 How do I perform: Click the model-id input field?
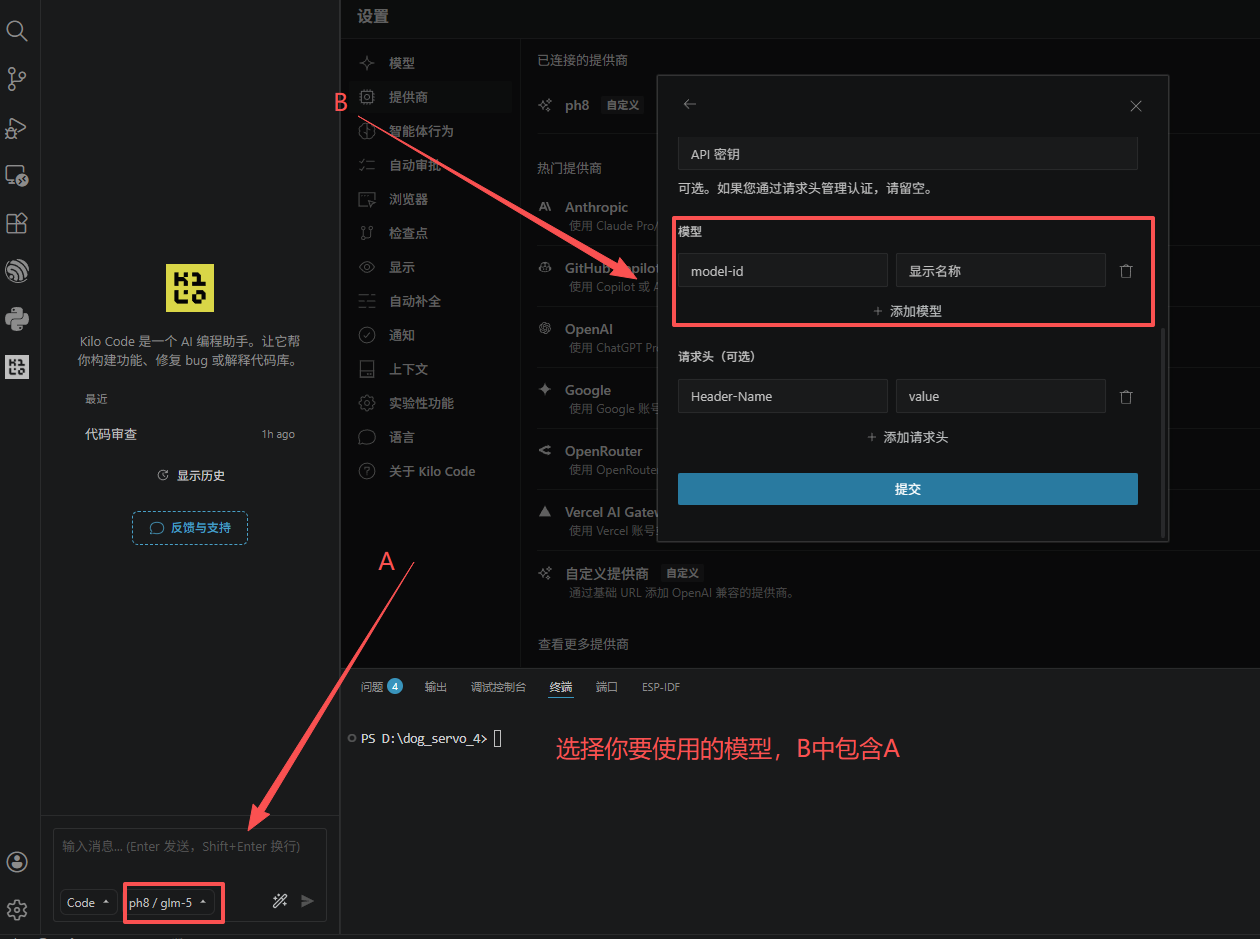782,271
